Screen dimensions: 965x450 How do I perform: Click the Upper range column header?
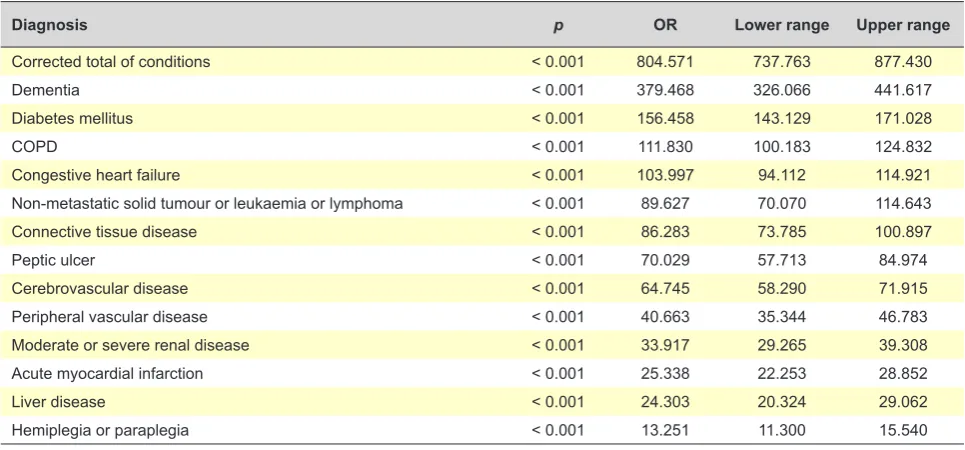click(903, 25)
